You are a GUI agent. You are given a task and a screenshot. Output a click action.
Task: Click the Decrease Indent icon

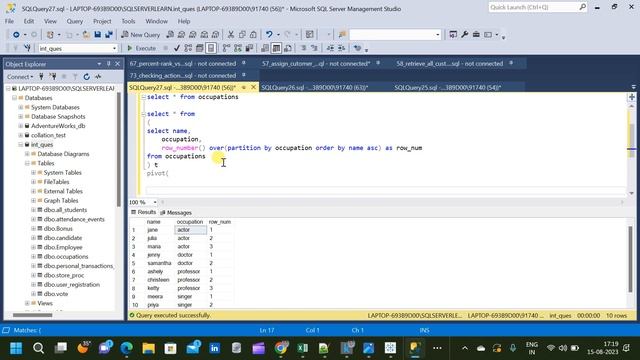330,48
